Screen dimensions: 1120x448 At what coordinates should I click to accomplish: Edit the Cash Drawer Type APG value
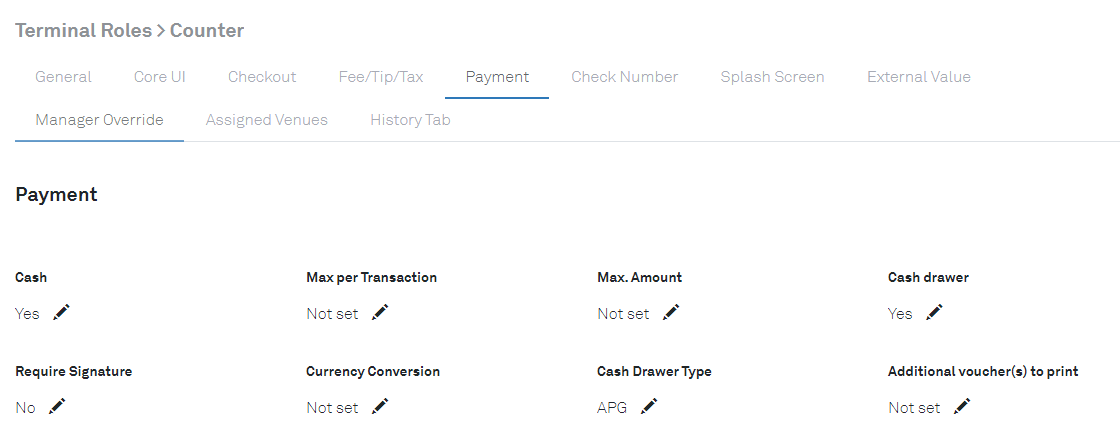(x=649, y=407)
